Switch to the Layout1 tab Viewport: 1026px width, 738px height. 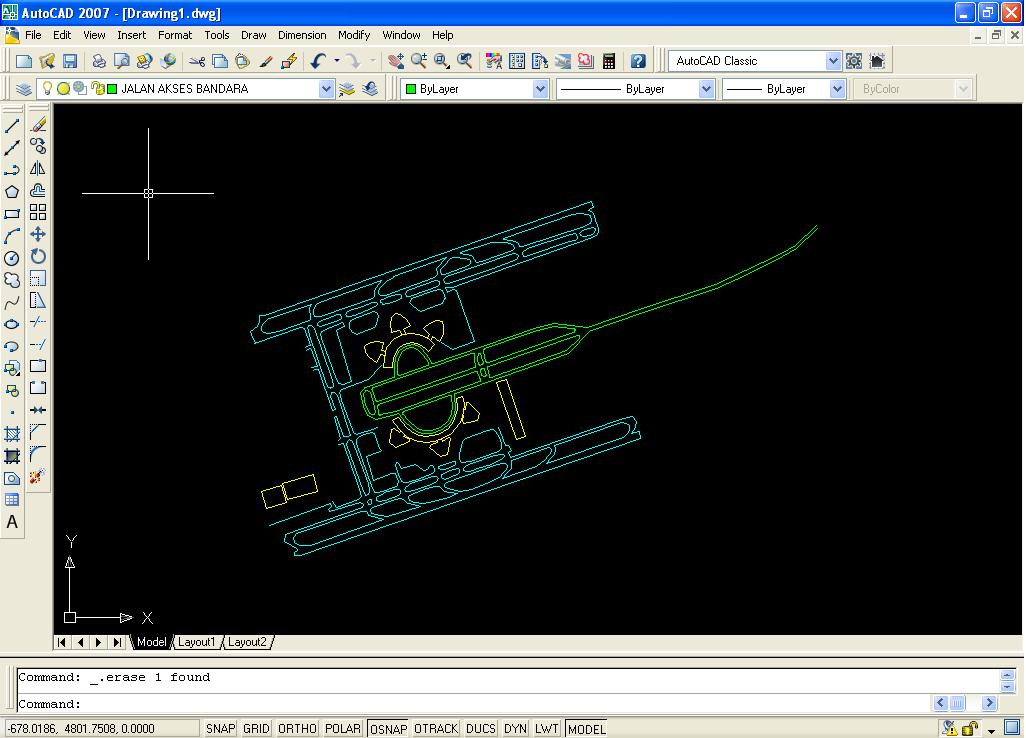click(x=197, y=642)
